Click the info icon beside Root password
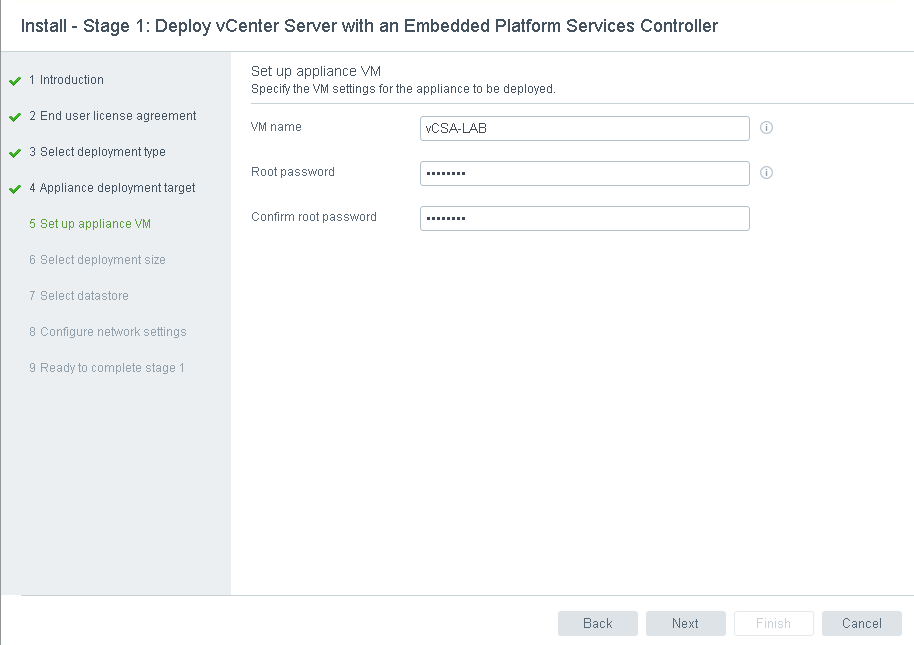The height and width of the screenshot is (645, 914). click(x=767, y=173)
